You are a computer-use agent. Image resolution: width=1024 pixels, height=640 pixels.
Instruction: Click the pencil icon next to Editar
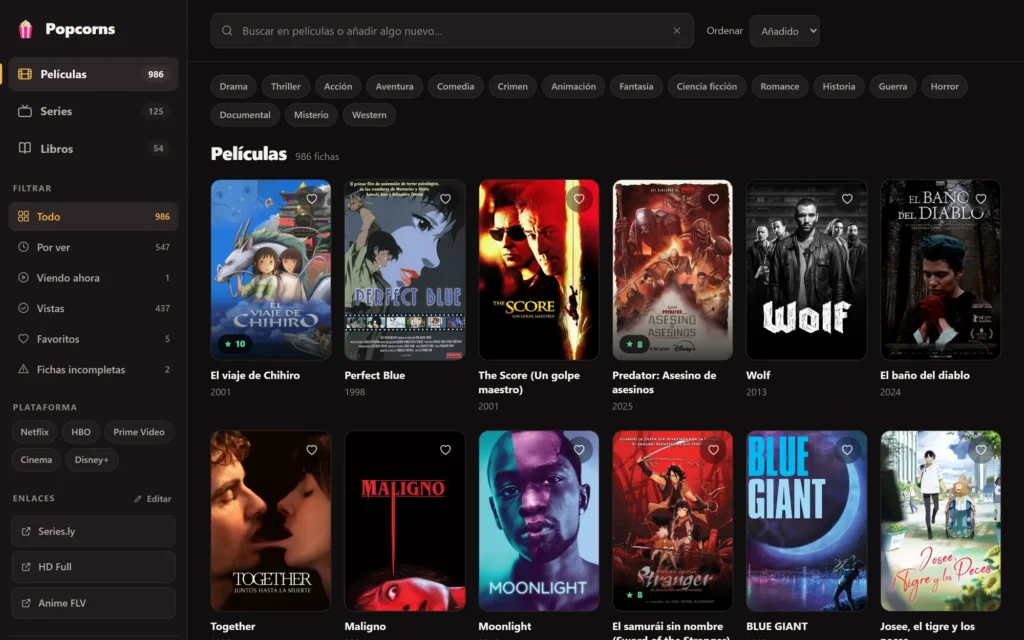click(x=138, y=499)
